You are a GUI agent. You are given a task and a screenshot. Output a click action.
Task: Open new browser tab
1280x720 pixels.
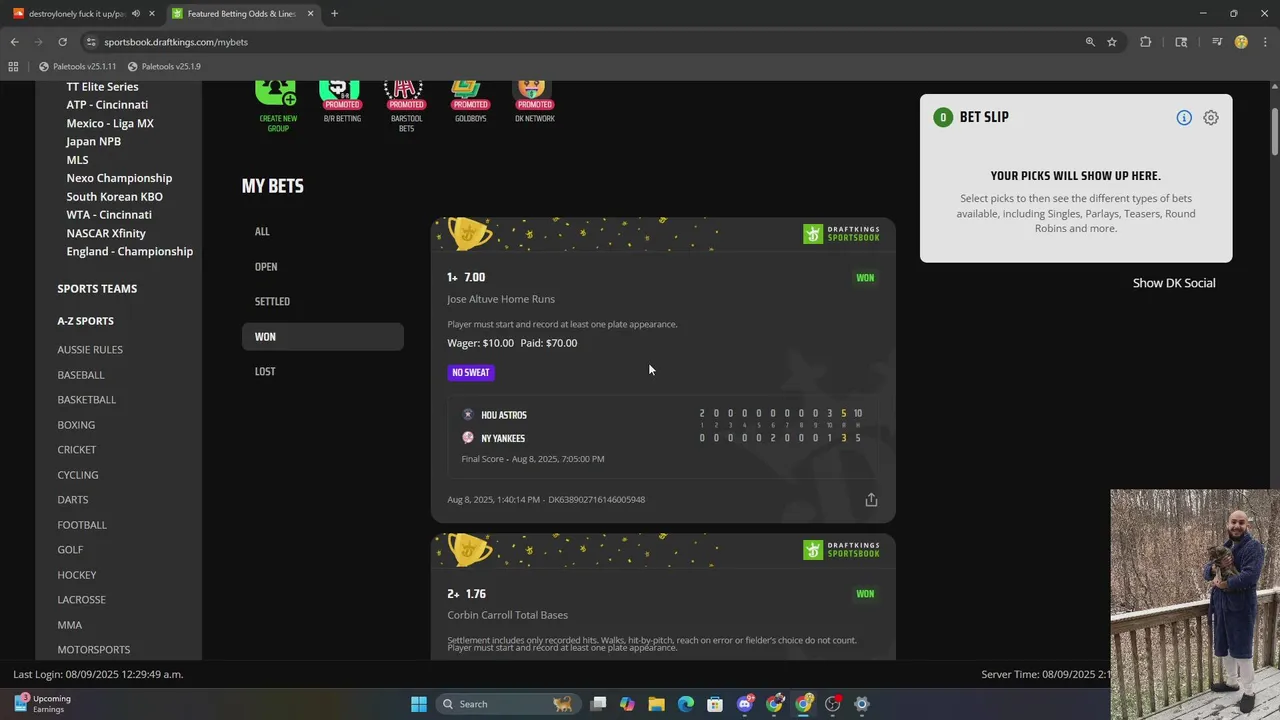pyautogui.click(x=334, y=13)
